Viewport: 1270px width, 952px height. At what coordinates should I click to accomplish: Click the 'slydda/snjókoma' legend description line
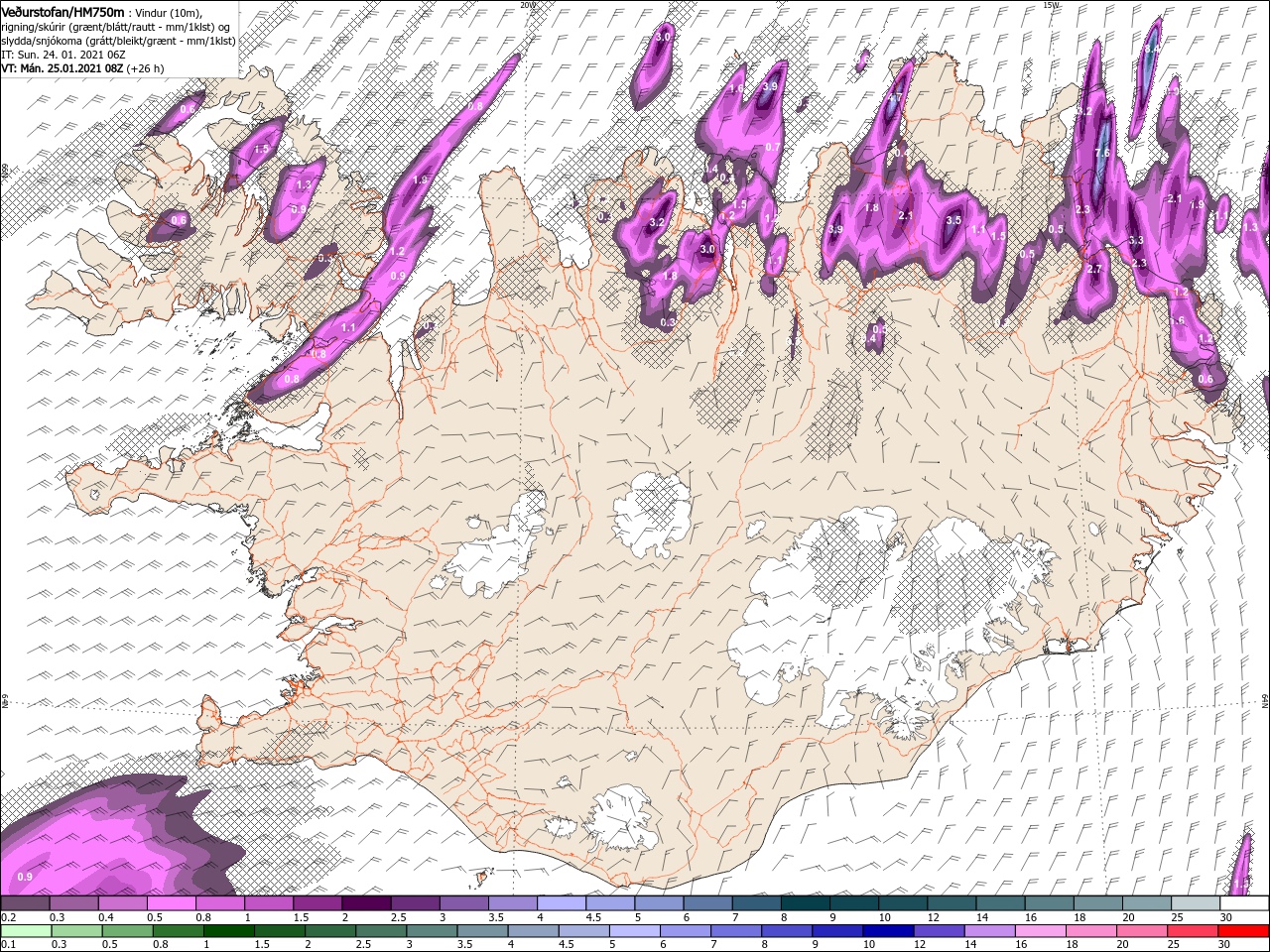pyautogui.click(x=118, y=41)
